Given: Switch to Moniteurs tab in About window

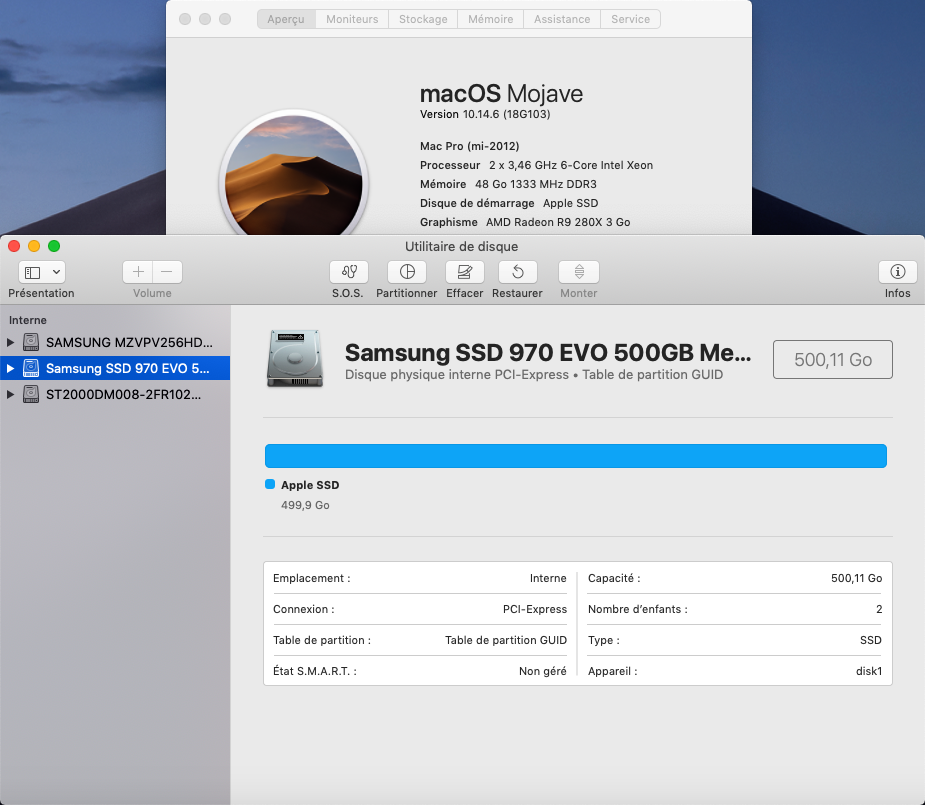Looking at the screenshot, I should (x=352, y=19).
